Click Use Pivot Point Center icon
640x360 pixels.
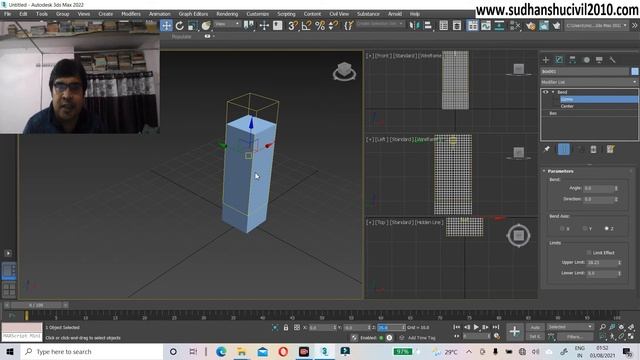pyautogui.click(x=248, y=26)
